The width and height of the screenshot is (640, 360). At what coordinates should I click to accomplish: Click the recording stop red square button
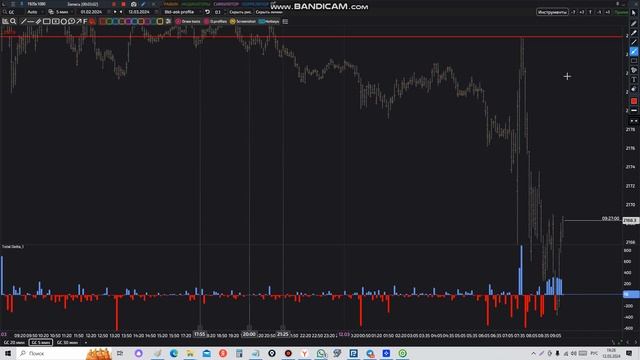123,4
